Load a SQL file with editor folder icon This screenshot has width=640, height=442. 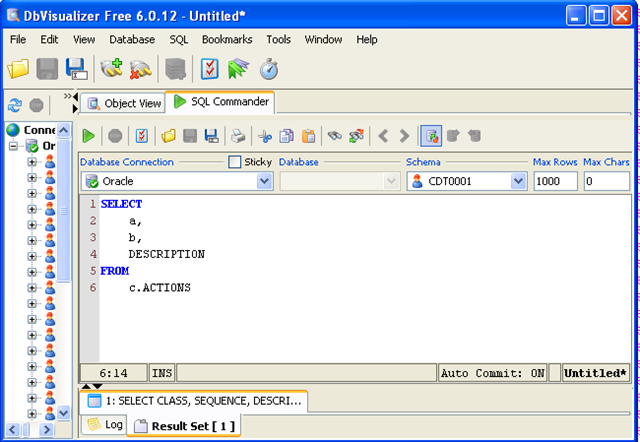click(x=168, y=136)
